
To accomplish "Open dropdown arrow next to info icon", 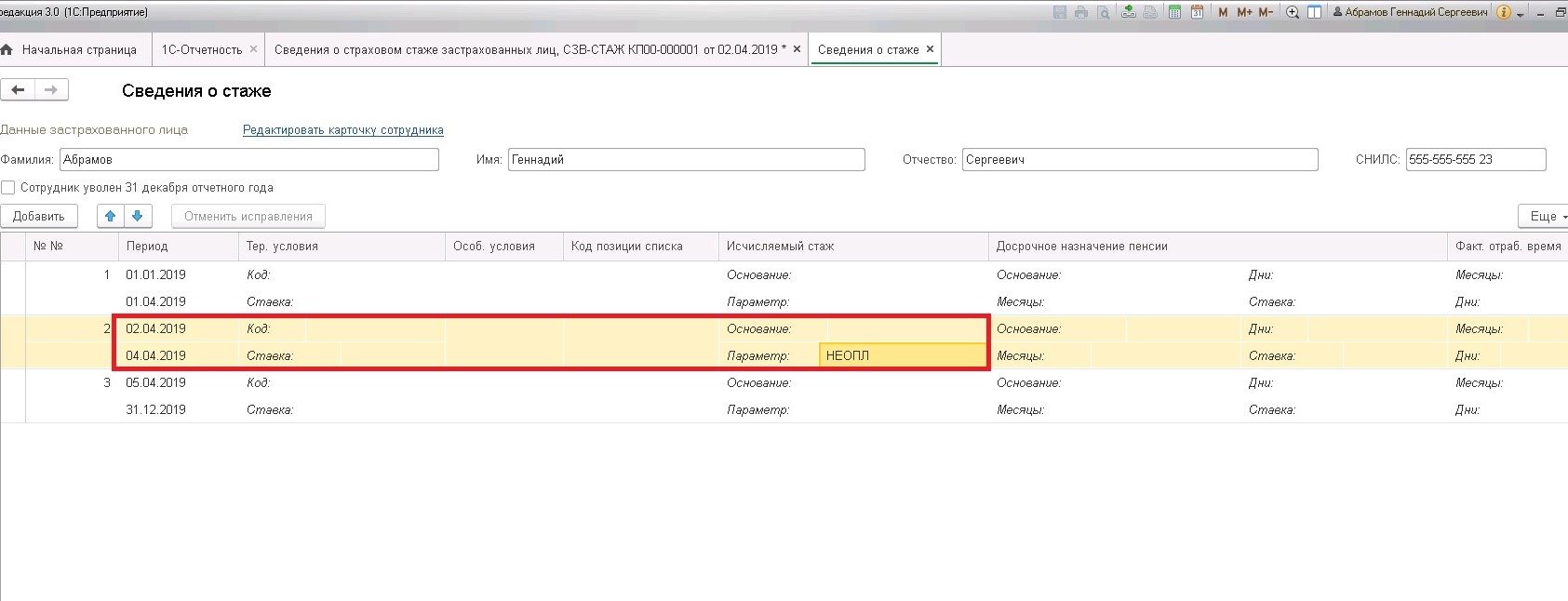I will pyautogui.click(x=1521, y=14).
